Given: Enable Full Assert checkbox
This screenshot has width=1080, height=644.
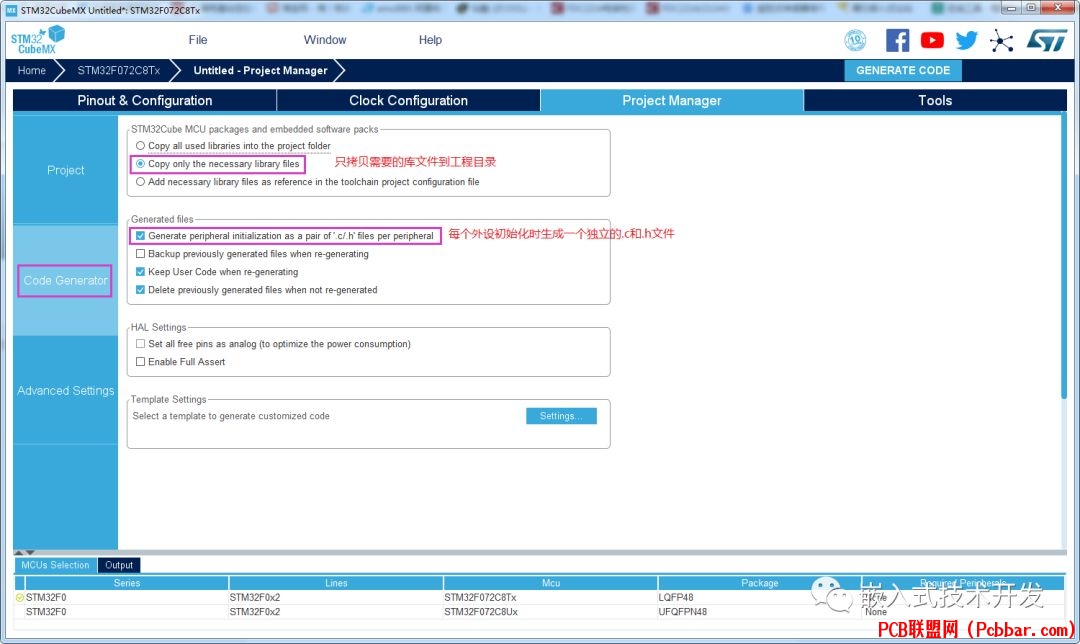Looking at the screenshot, I should click(141, 362).
